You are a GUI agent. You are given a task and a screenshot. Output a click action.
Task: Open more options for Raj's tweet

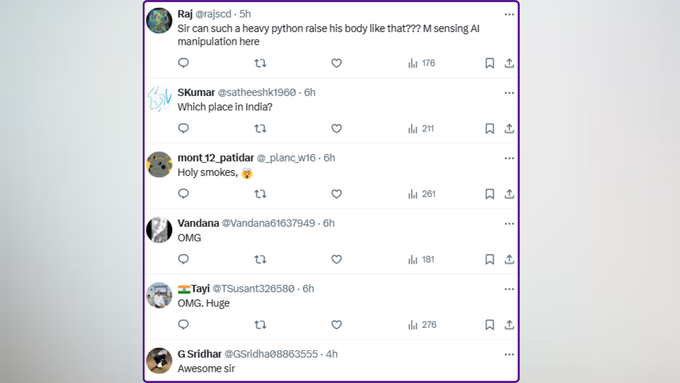pyautogui.click(x=509, y=14)
